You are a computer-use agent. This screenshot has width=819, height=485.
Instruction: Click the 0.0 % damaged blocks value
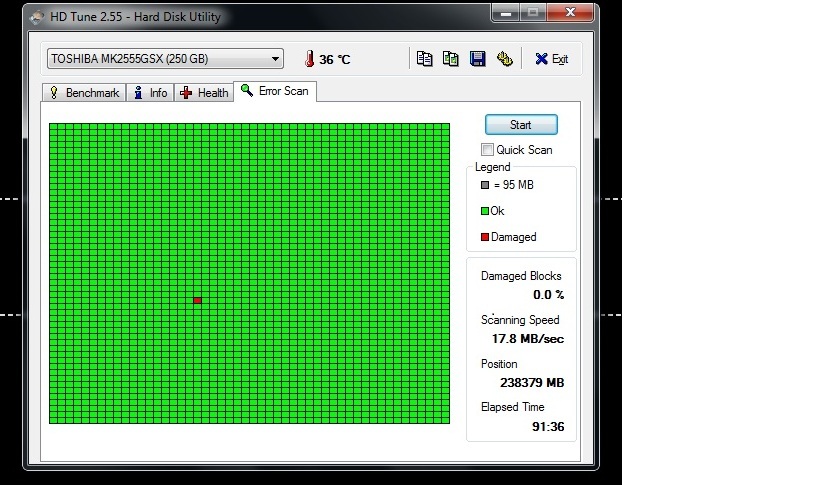click(x=548, y=294)
